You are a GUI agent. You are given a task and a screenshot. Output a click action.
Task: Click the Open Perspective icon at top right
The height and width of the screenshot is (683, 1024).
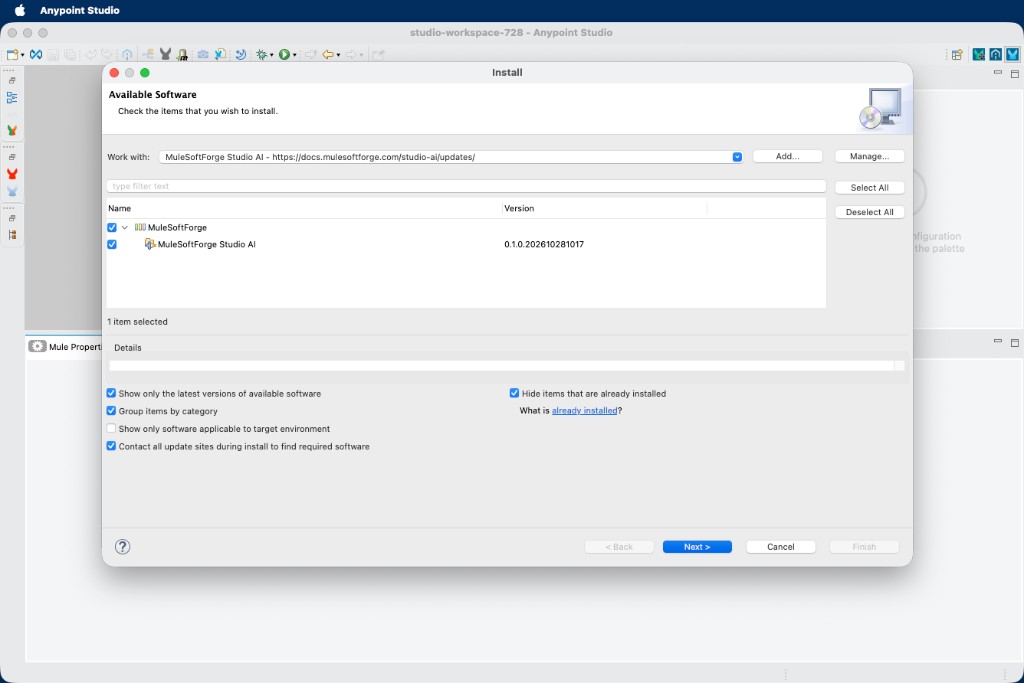point(957,55)
